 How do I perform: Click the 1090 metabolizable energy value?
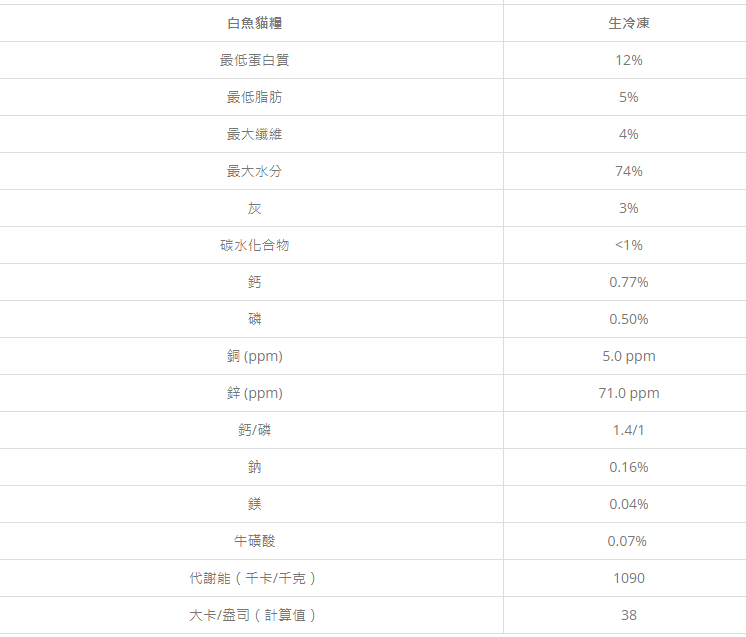click(628, 578)
